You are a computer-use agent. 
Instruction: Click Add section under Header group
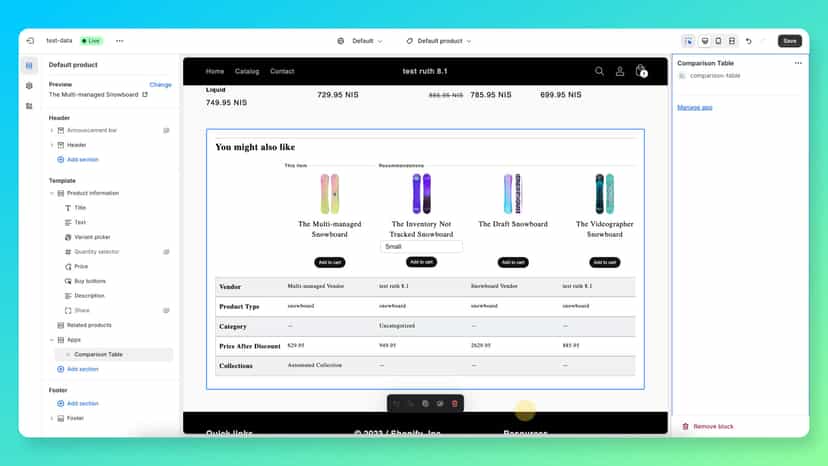coord(78,160)
